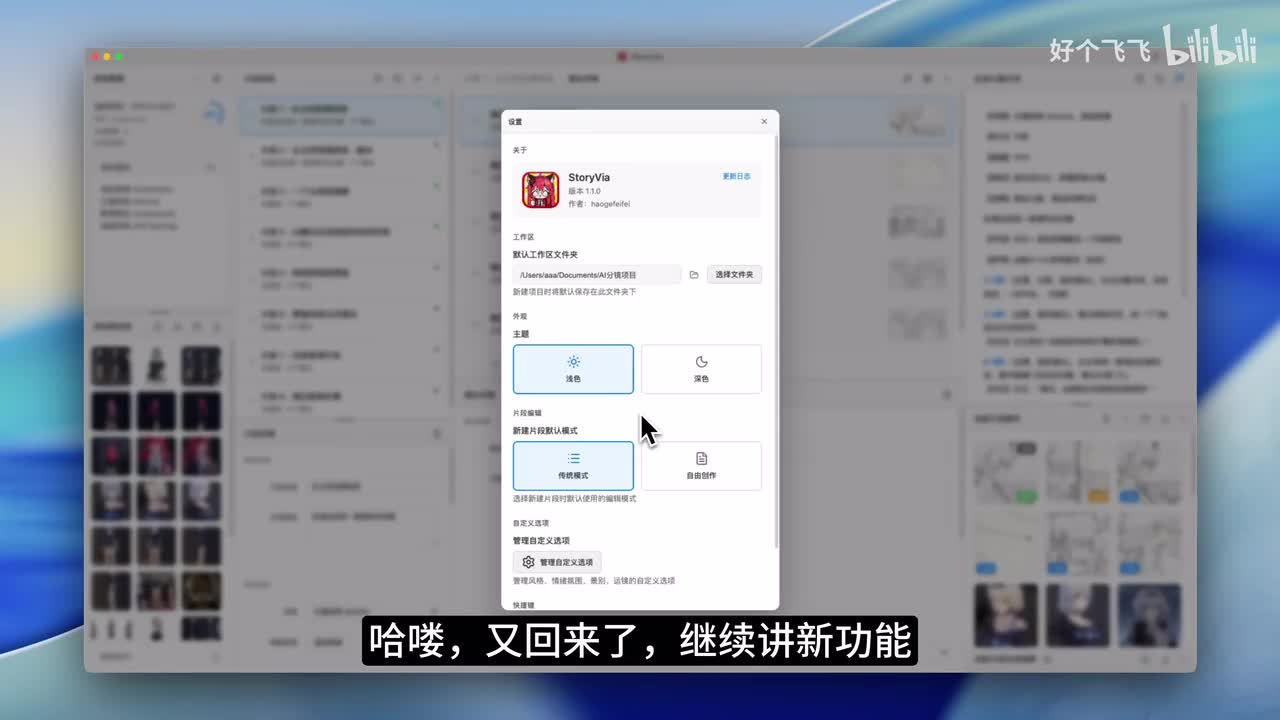Open folder icon beside the workspace path

(694, 274)
